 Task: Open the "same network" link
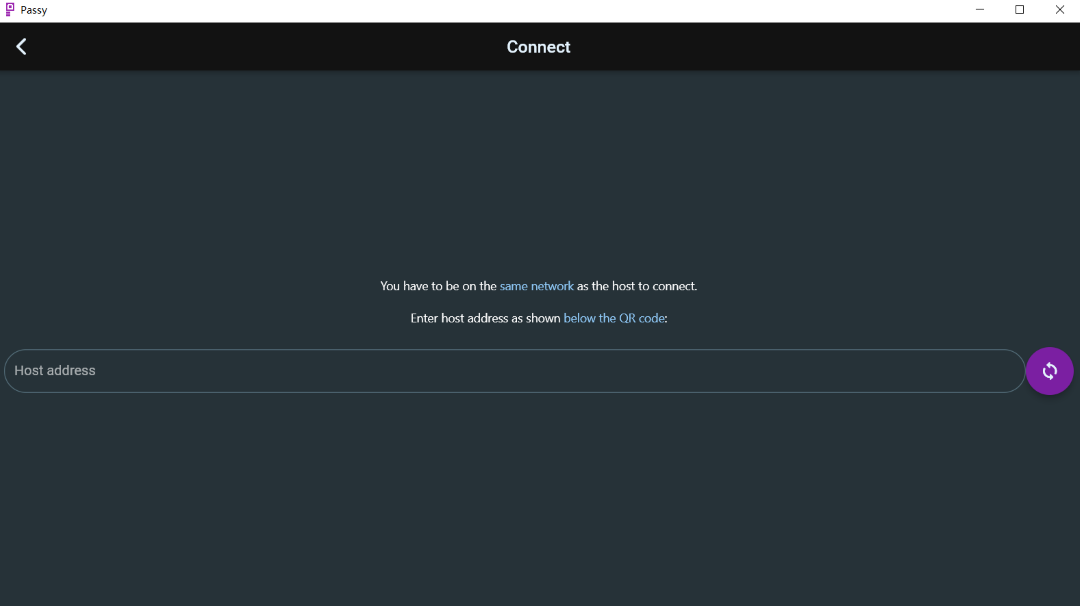click(x=536, y=286)
